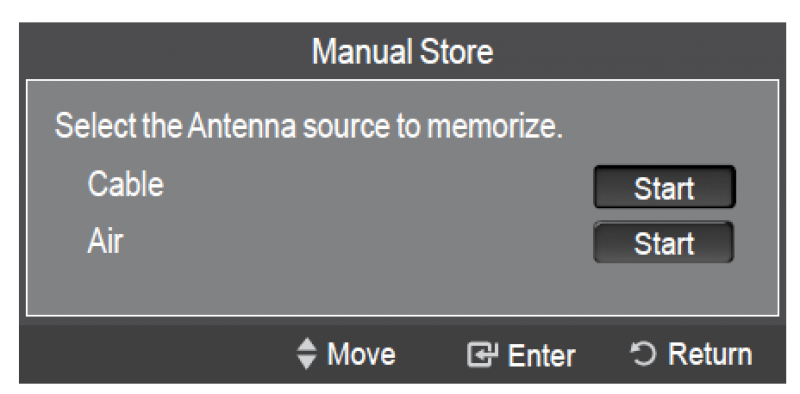Click the down arrow of Move icon
Viewport: 800px width, 394px height.
pyautogui.click(x=307, y=362)
